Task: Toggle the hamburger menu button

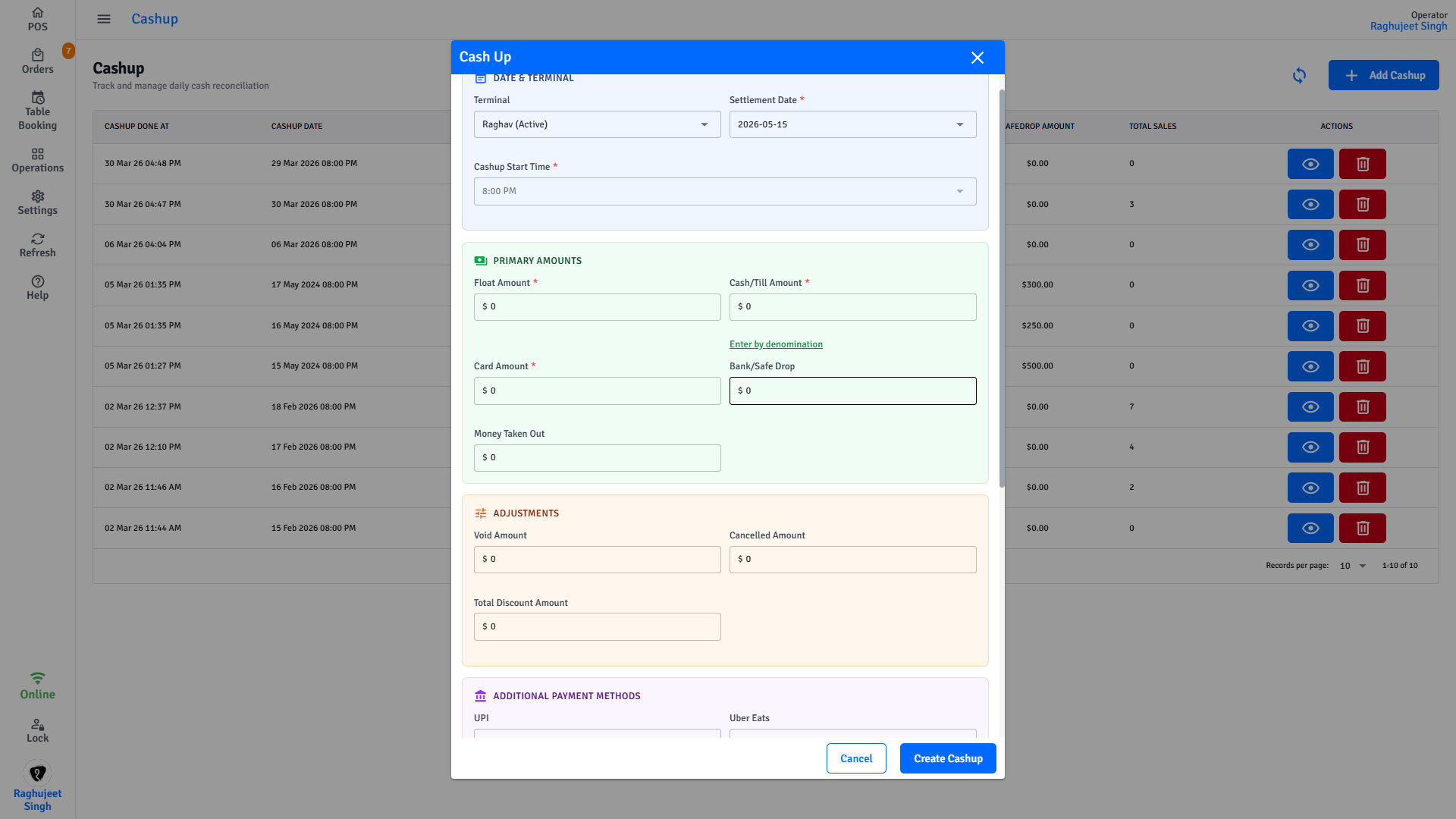Action: pos(104,19)
